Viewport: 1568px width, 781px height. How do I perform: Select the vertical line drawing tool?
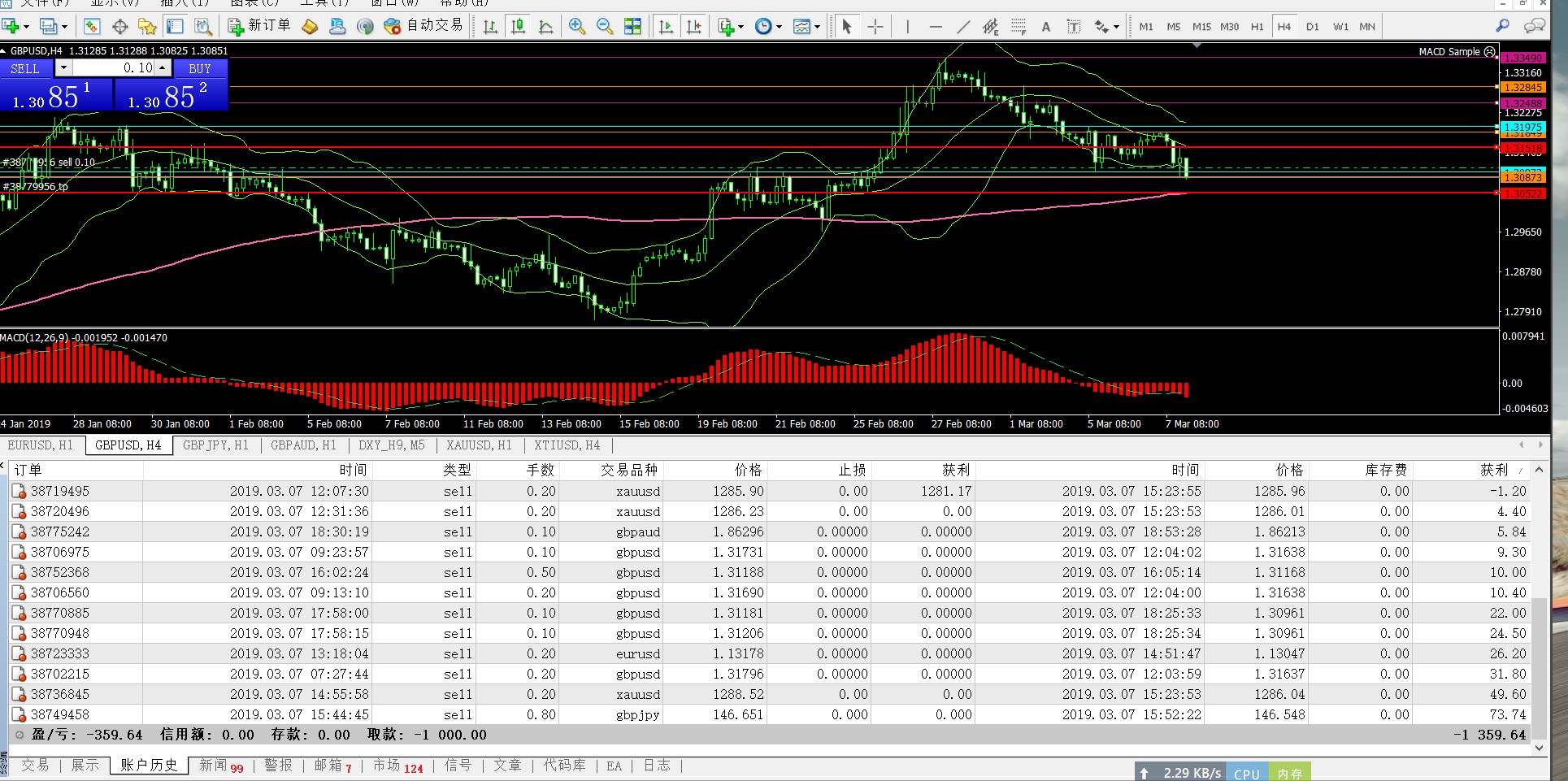(908, 27)
